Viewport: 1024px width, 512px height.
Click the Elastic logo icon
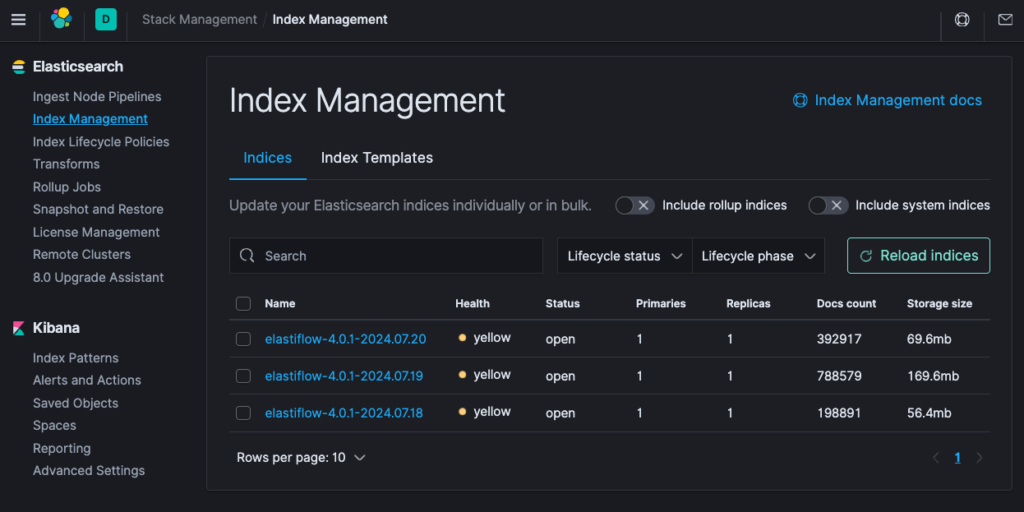coord(61,19)
